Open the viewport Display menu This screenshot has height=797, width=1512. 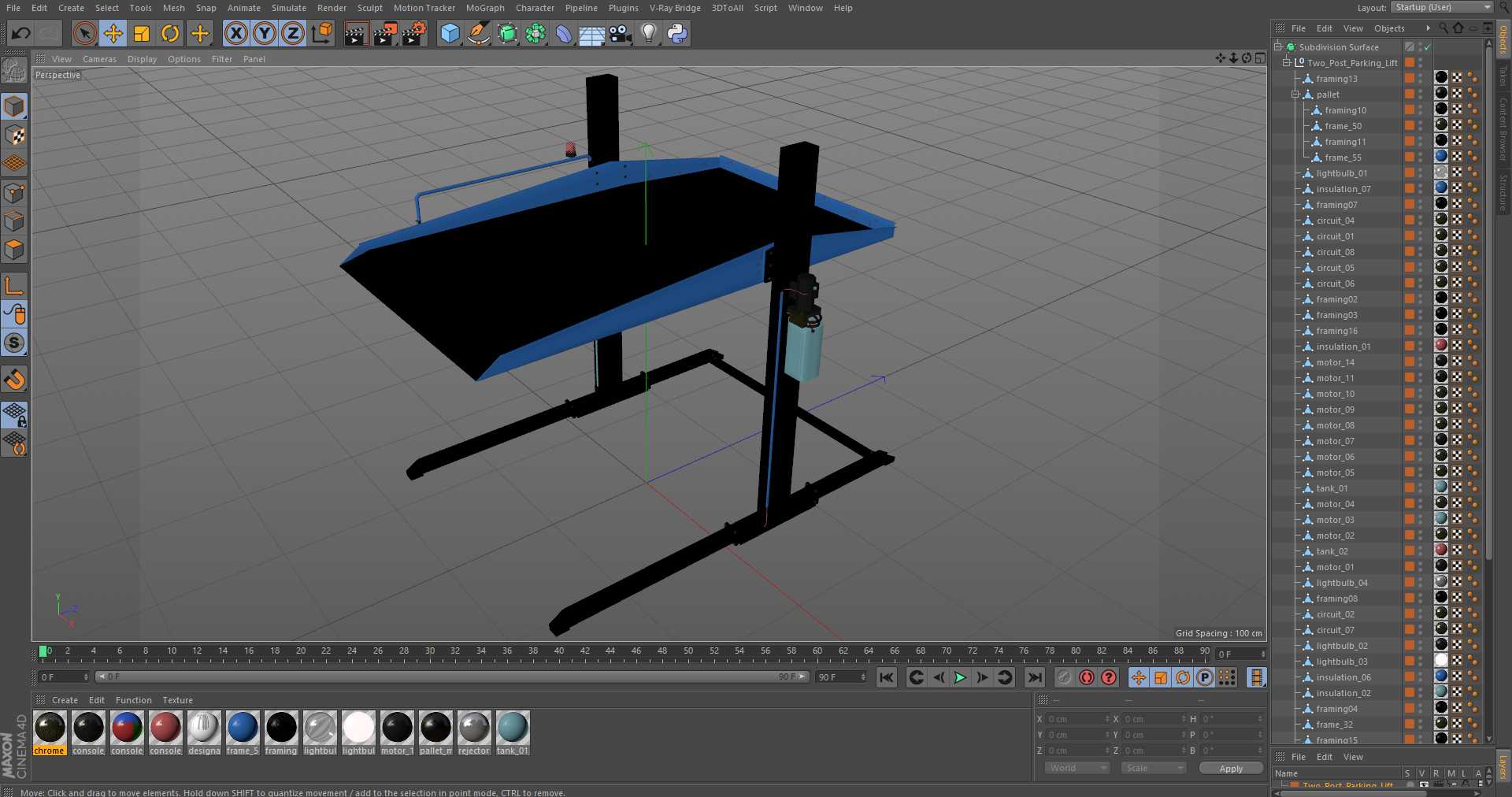pos(142,59)
